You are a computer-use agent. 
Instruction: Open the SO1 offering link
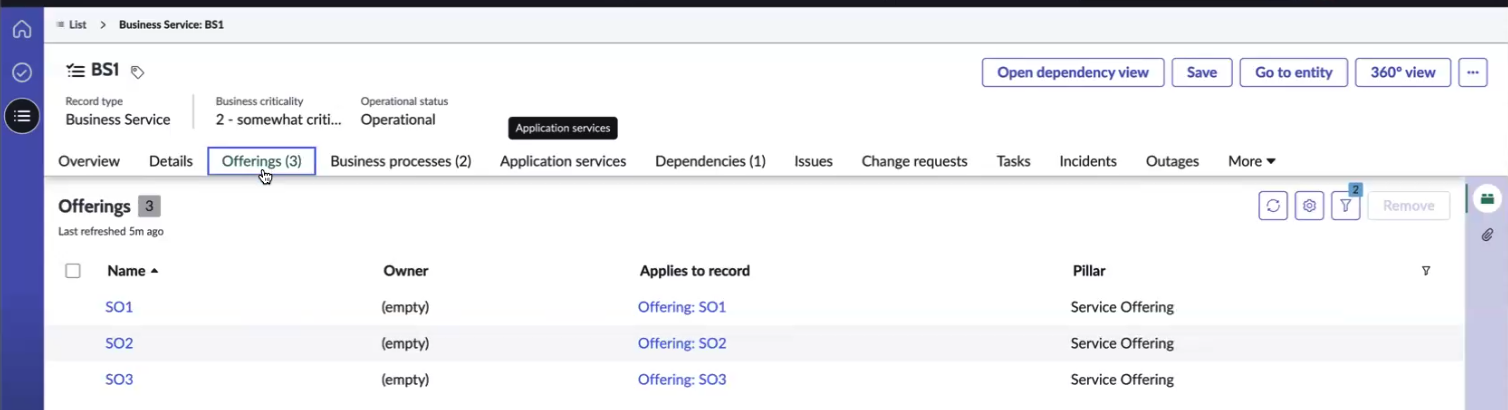click(x=119, y=307)
